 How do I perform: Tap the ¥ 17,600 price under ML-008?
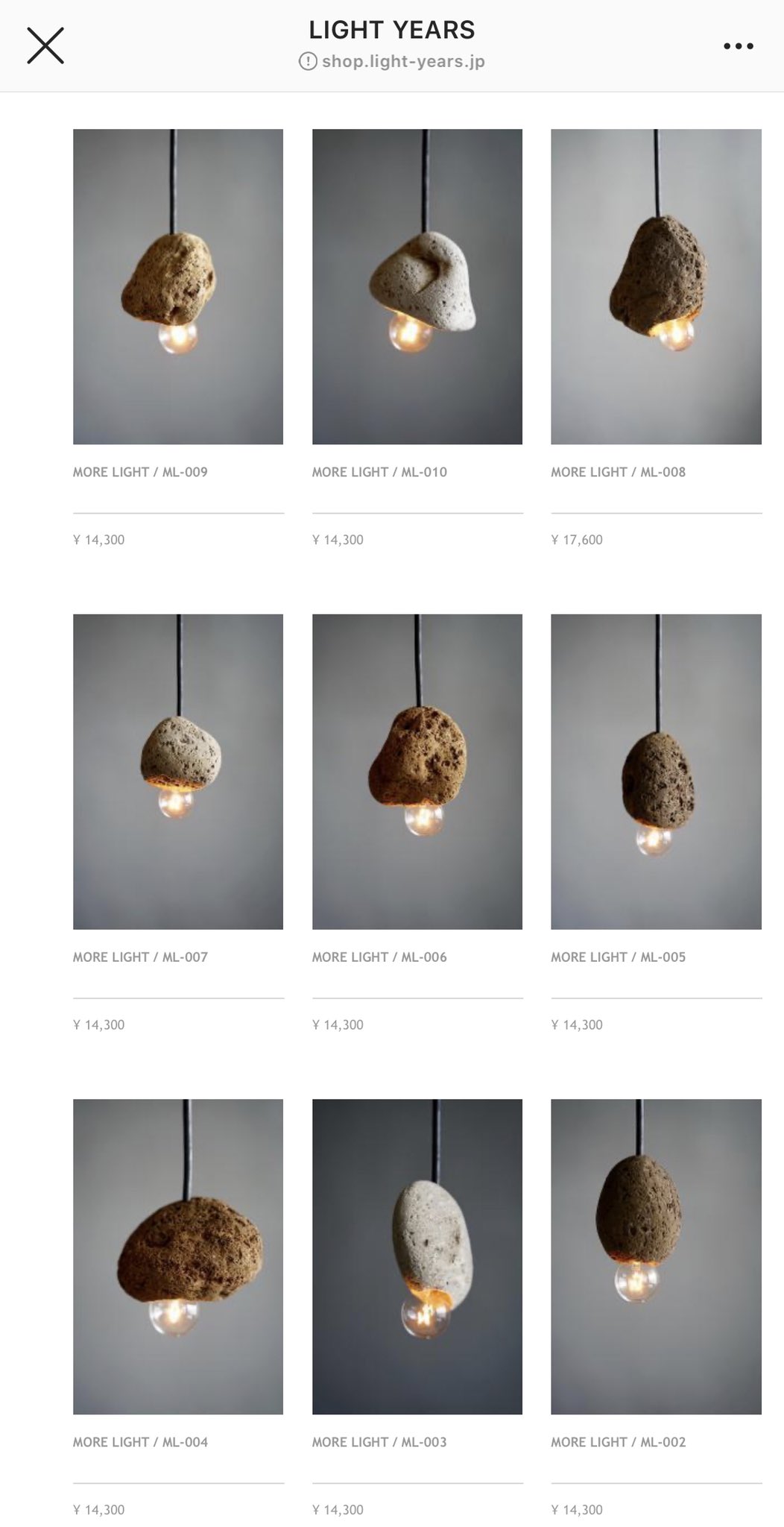tap(577, 540)
